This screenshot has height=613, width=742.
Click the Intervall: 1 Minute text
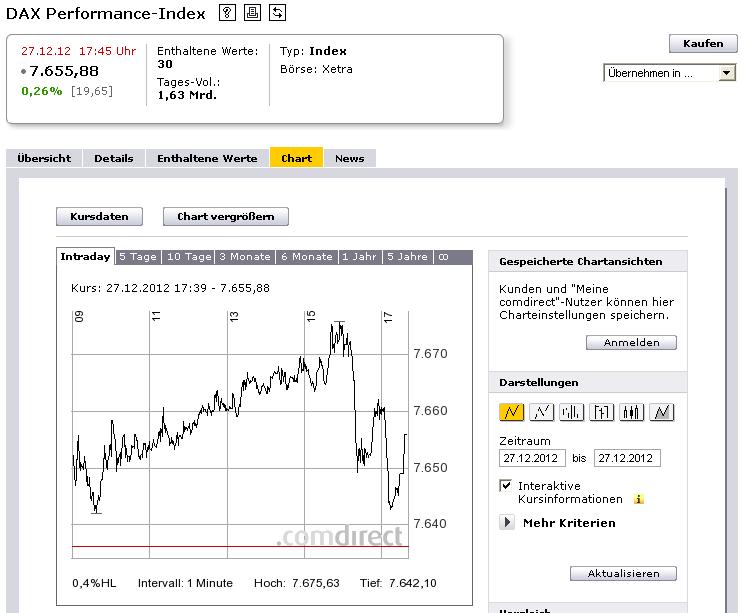(x=185, y=583)
